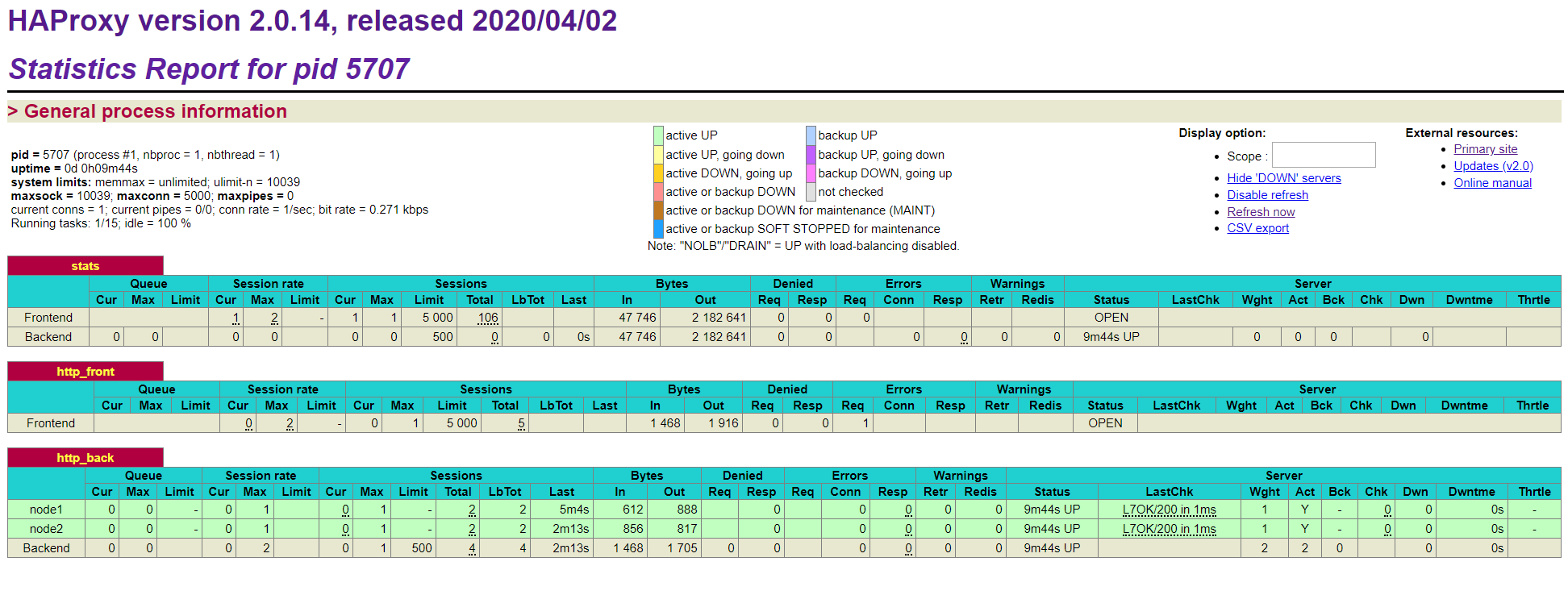Viewport: 1568px width, 595px height.
Task: Click the backup UP, going down swatch
Action: [x=811, y=155]
